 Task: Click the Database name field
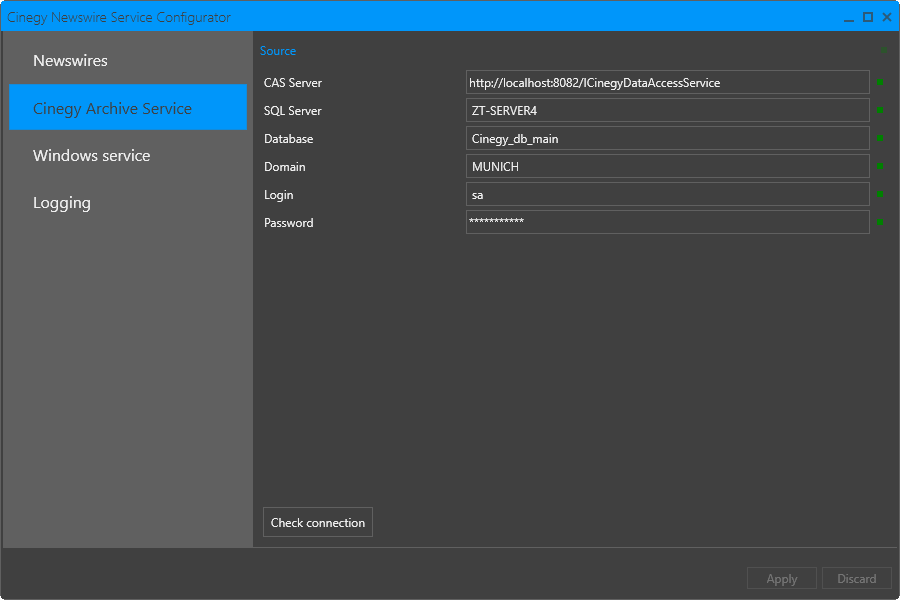(668, 138)
